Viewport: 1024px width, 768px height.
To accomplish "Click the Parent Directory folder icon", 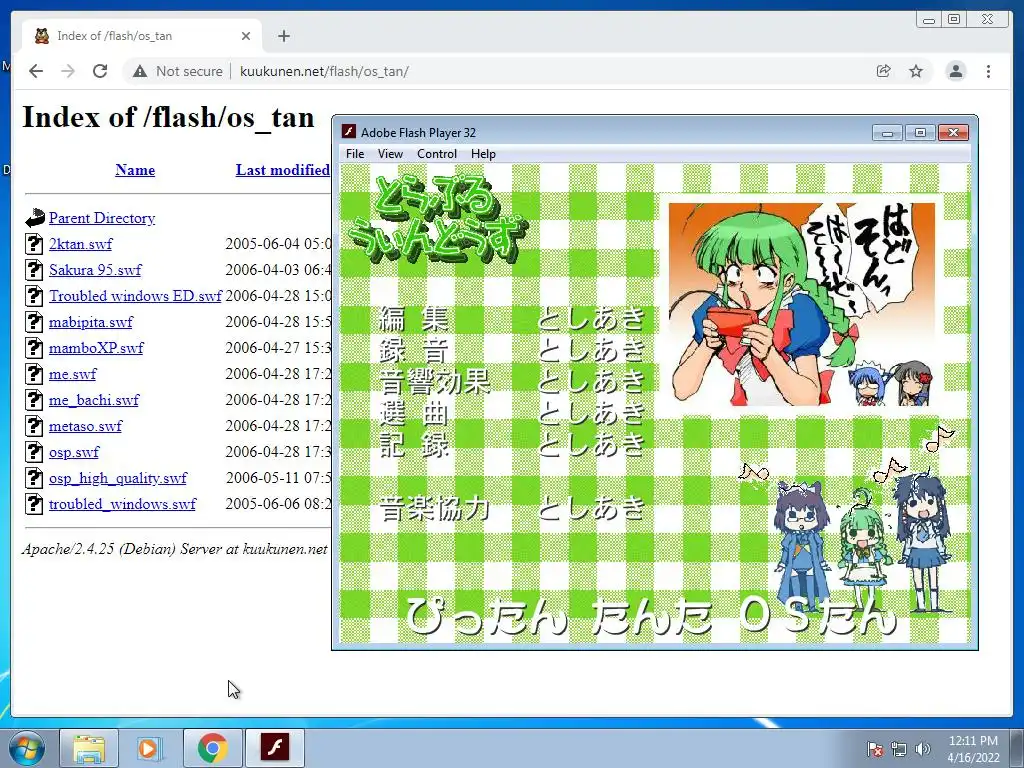I will tap(35, 217).
